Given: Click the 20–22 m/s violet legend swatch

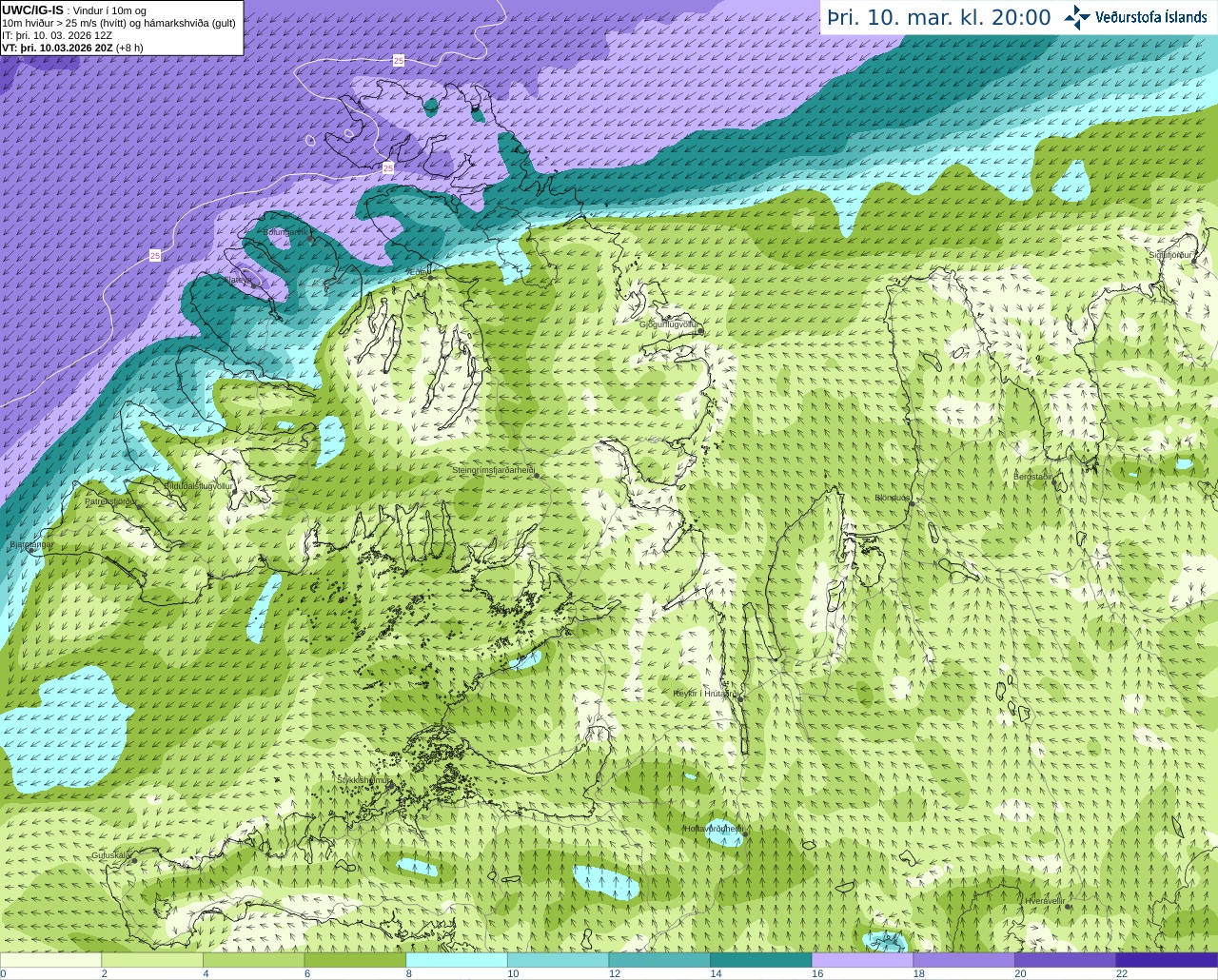Looking at the screenshot, I should (x=1066, y=960).
